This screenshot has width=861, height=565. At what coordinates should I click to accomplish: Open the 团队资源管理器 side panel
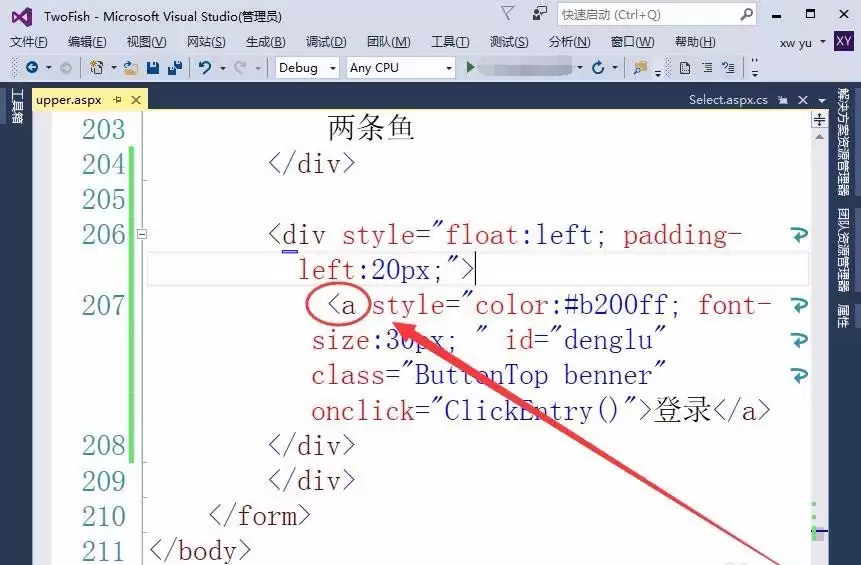pos(843,250)
